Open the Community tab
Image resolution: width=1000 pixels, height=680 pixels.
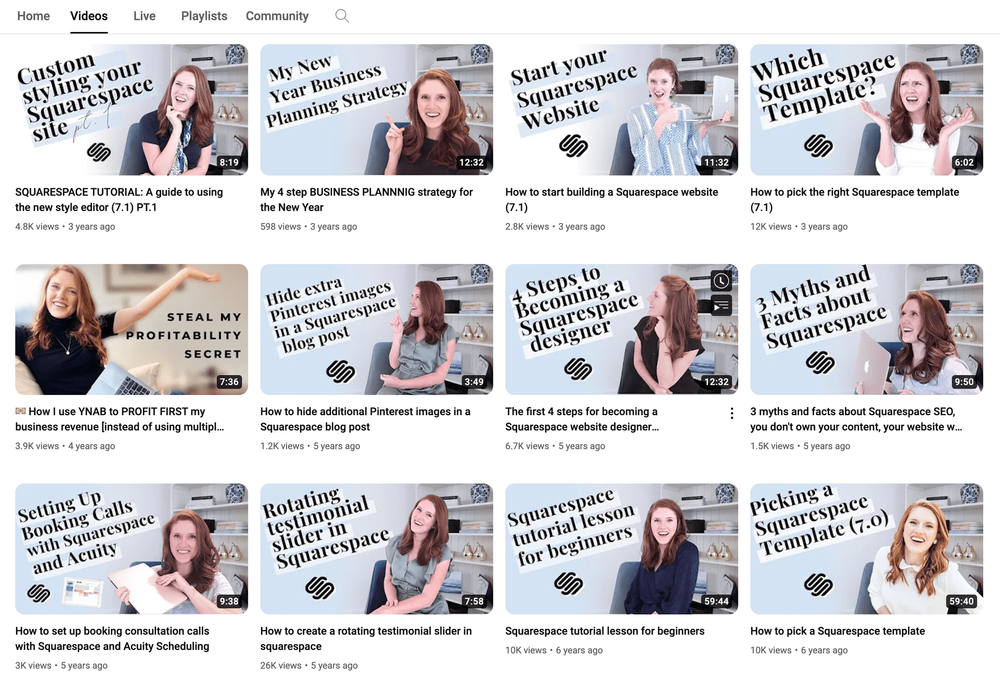point(277,16)
